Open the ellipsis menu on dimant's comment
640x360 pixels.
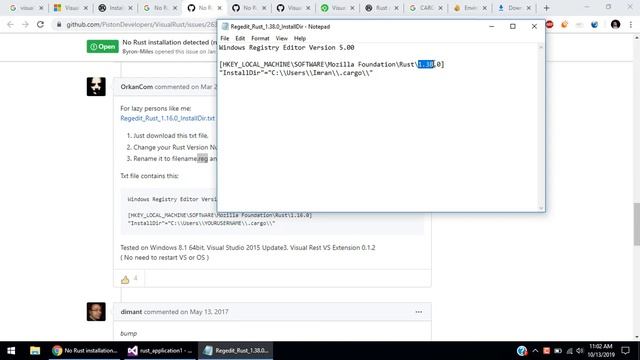[x=419, y=312]
